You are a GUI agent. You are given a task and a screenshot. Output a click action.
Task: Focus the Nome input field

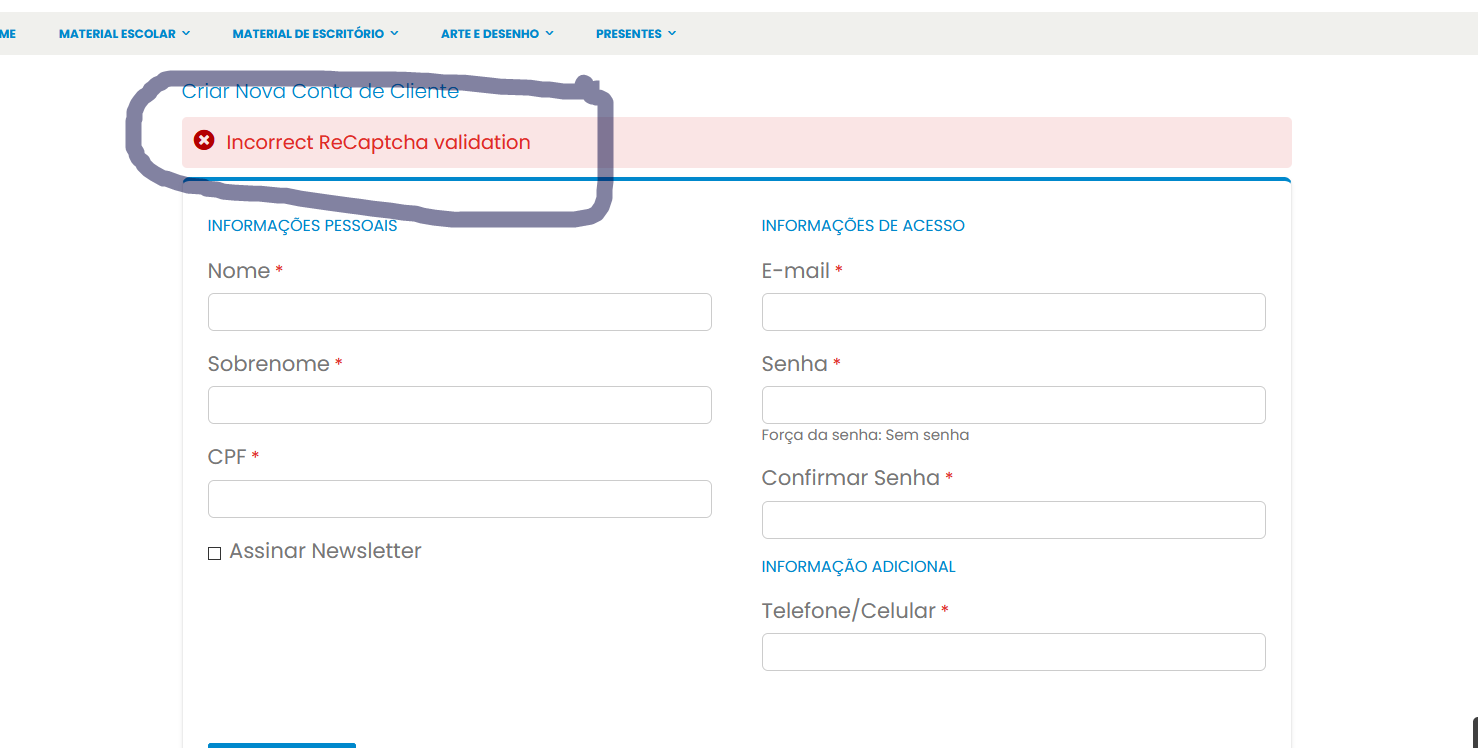pos(459,312)
